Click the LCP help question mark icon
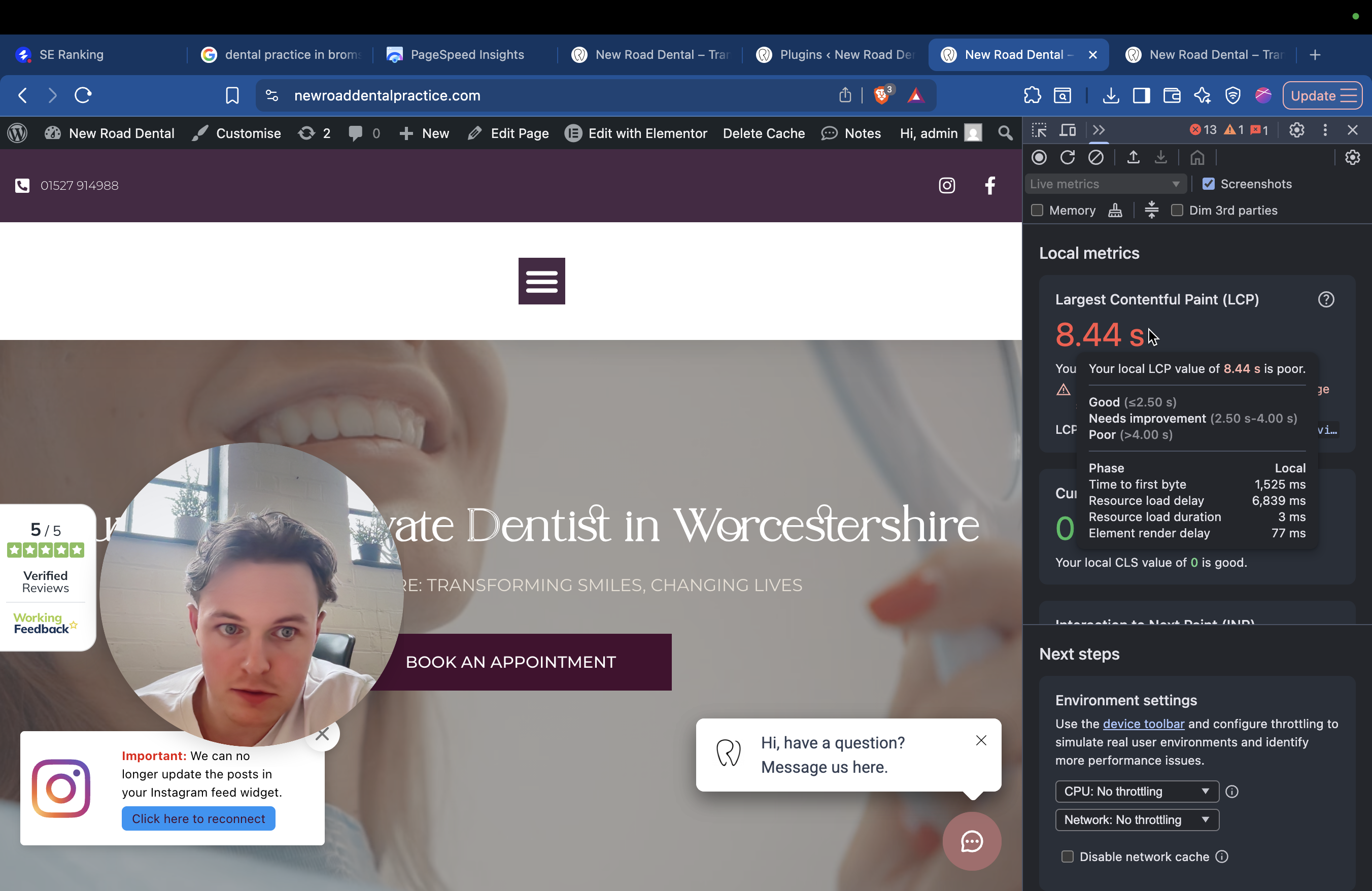The image size is (1372, 891). 1326,300
